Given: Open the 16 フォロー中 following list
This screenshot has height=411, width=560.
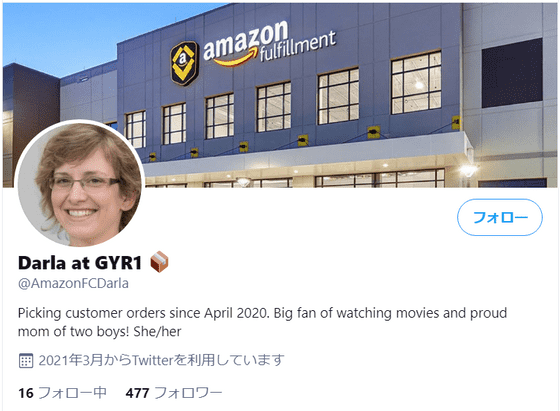Looking at the screenshot, I should [x=62, y=393].
